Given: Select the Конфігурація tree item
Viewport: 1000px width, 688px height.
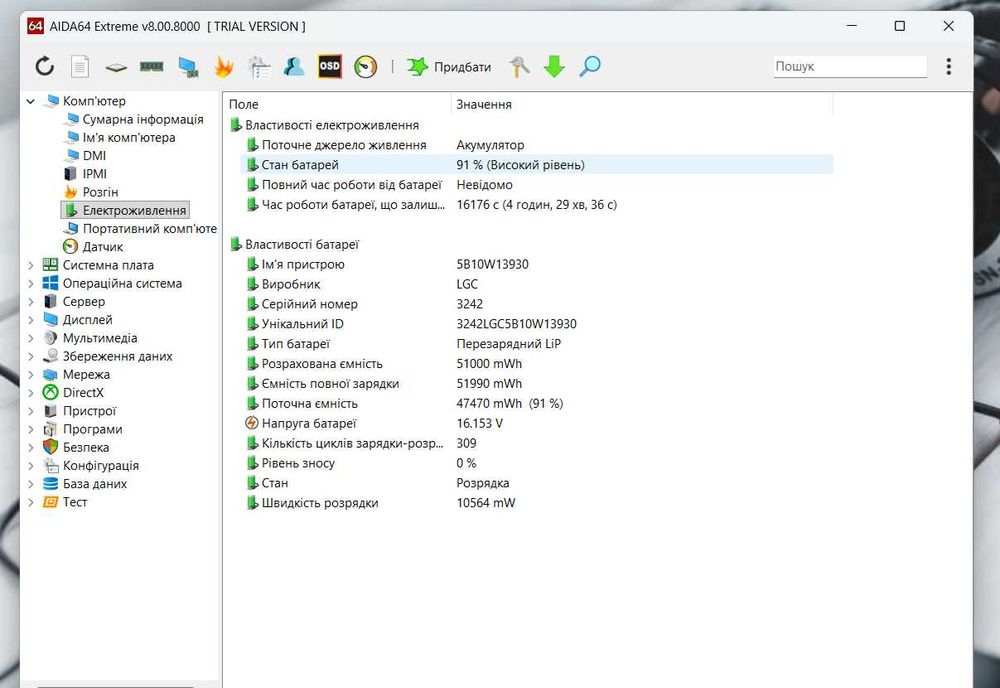Looking at the screenshot, I should point(91,466).
